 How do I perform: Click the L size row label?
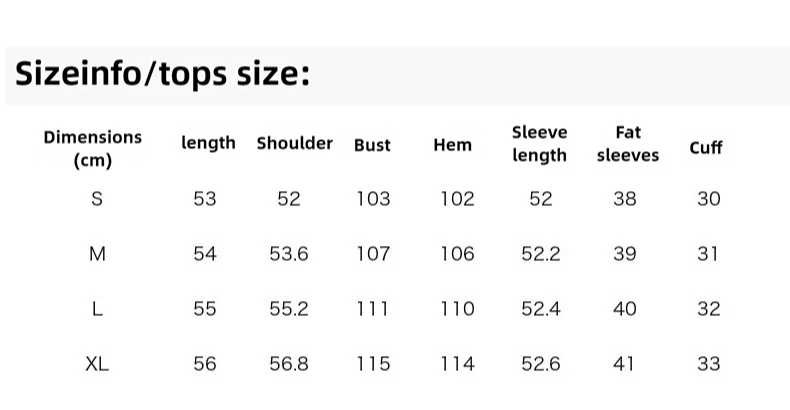pos(97,309)
